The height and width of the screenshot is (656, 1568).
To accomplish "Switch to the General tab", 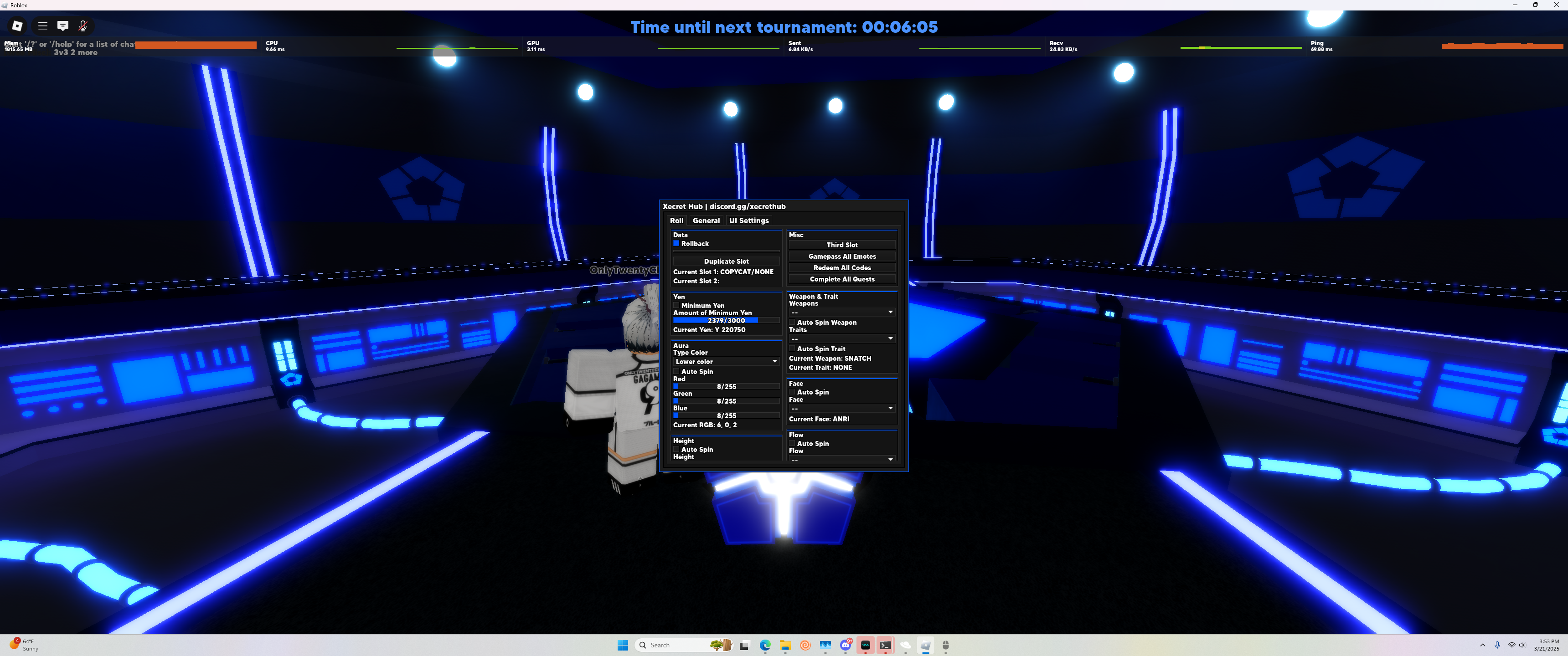I will point(706,220).
